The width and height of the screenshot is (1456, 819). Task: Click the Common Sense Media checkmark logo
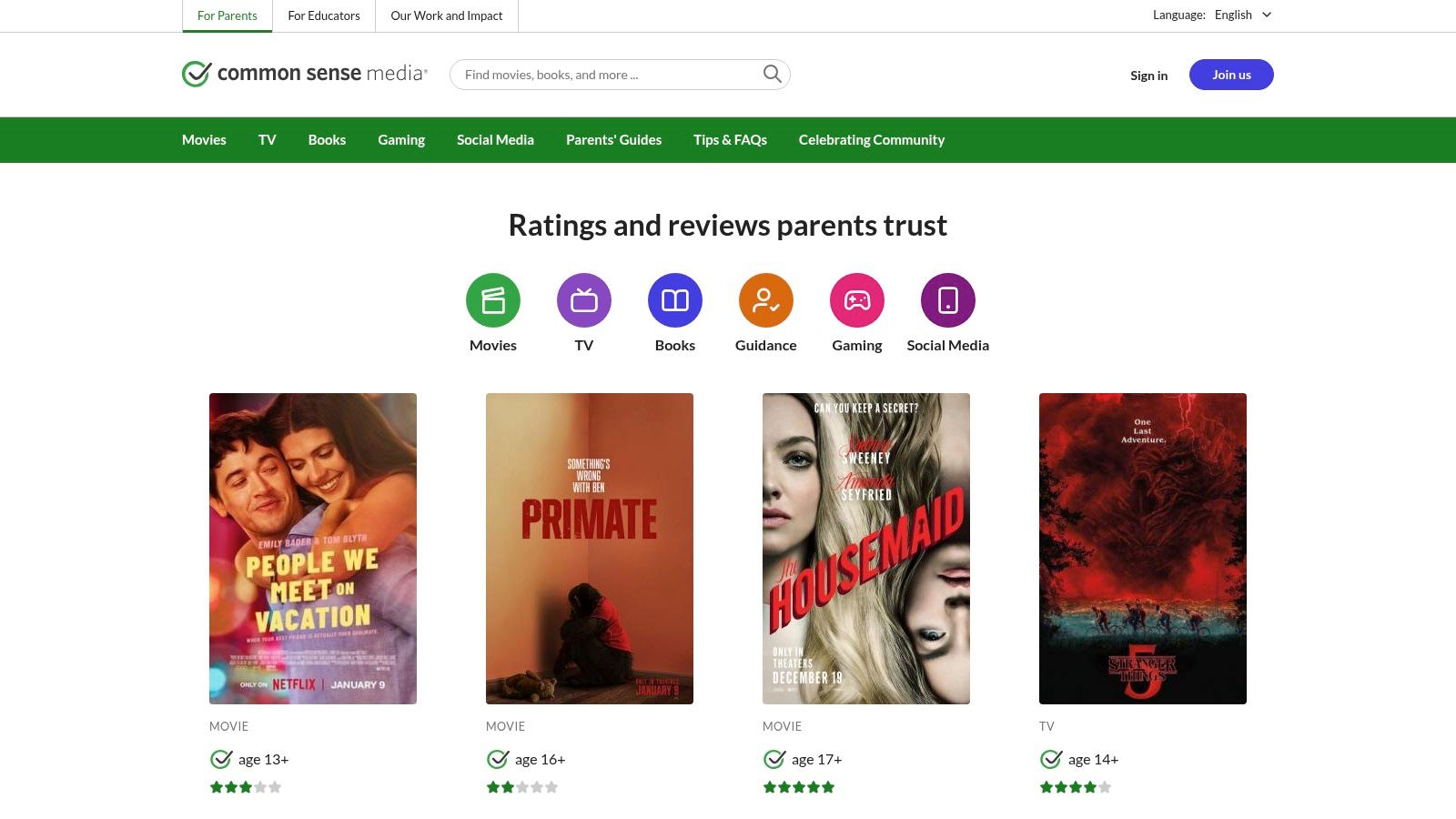click(x=197, y=74)
